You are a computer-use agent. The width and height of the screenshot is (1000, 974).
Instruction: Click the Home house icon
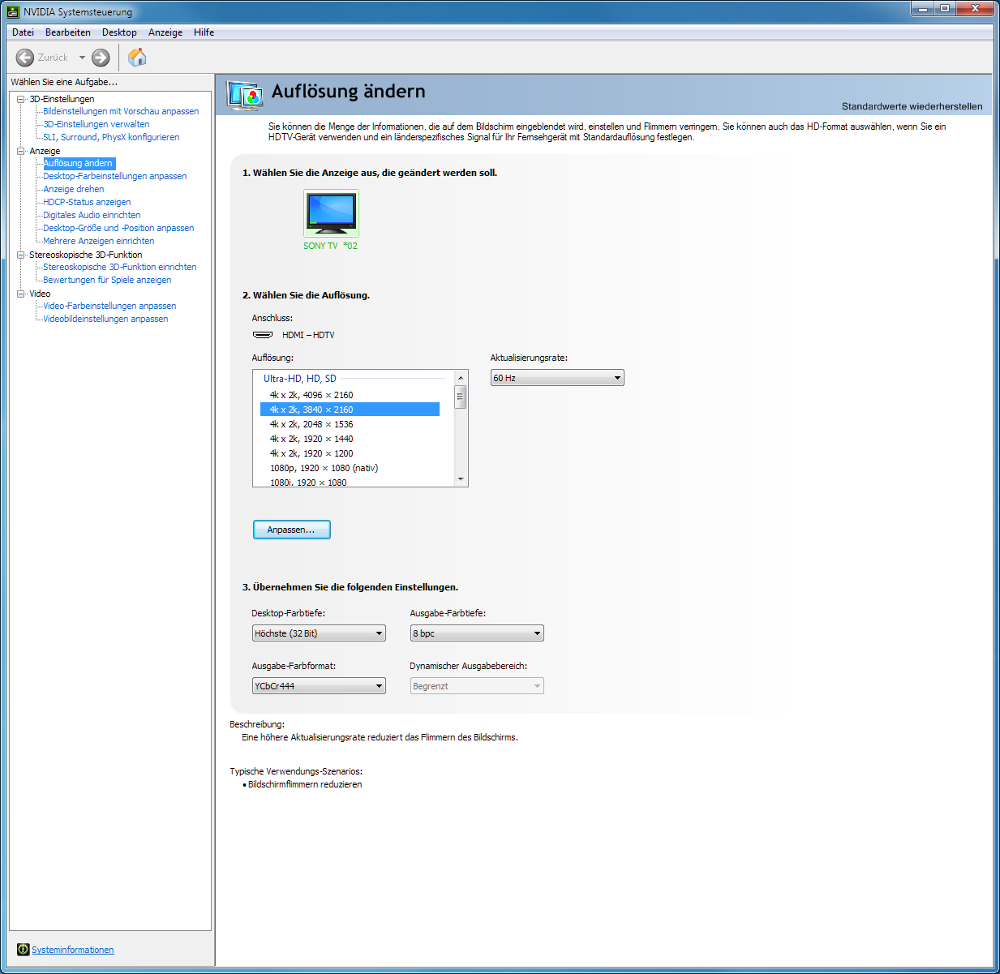pos(137,57)
